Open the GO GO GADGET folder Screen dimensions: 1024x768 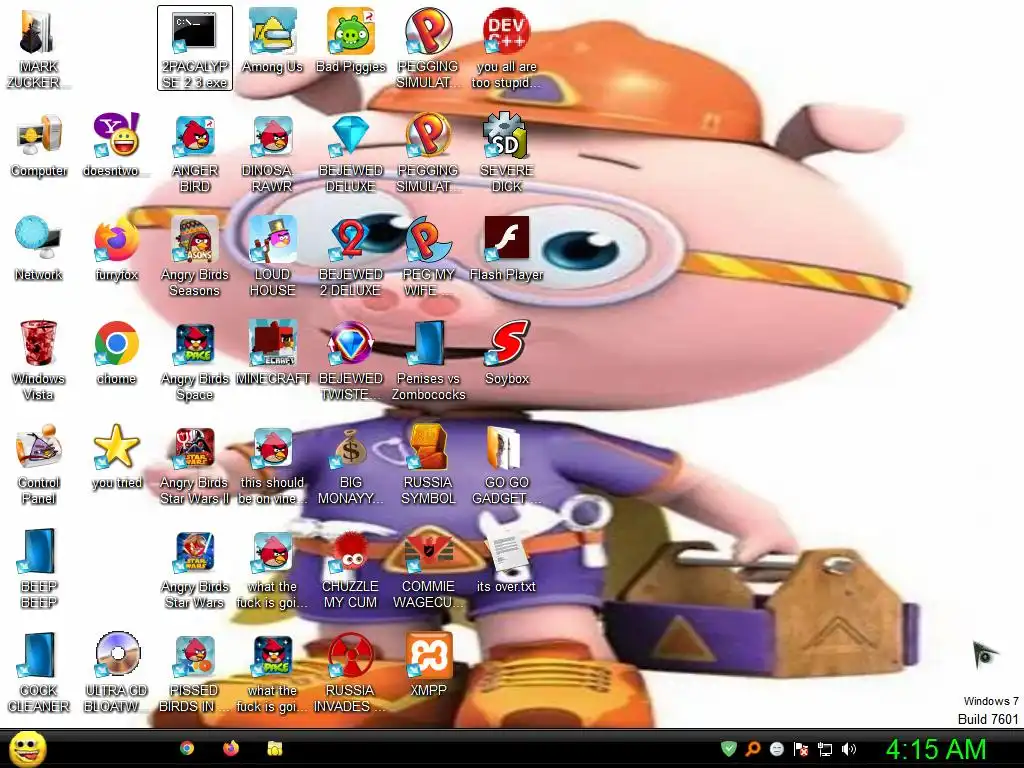click(506, 464)
